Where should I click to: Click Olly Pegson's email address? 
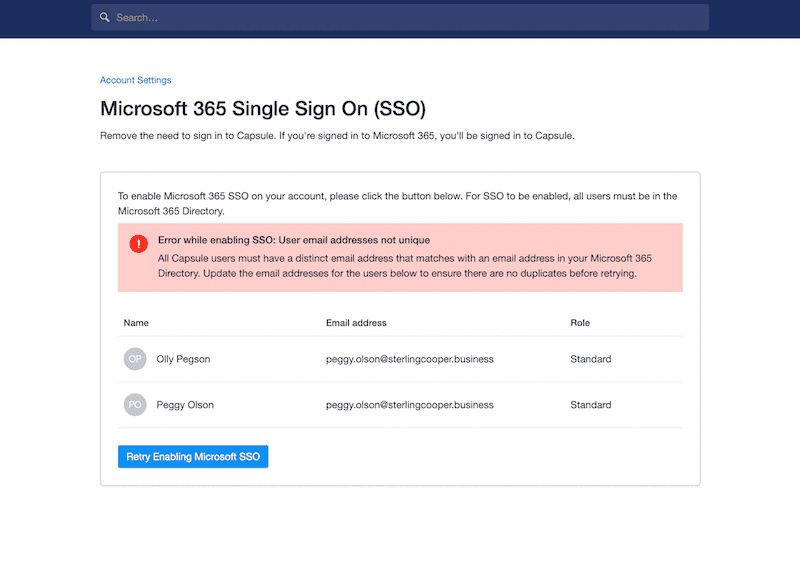410,359
